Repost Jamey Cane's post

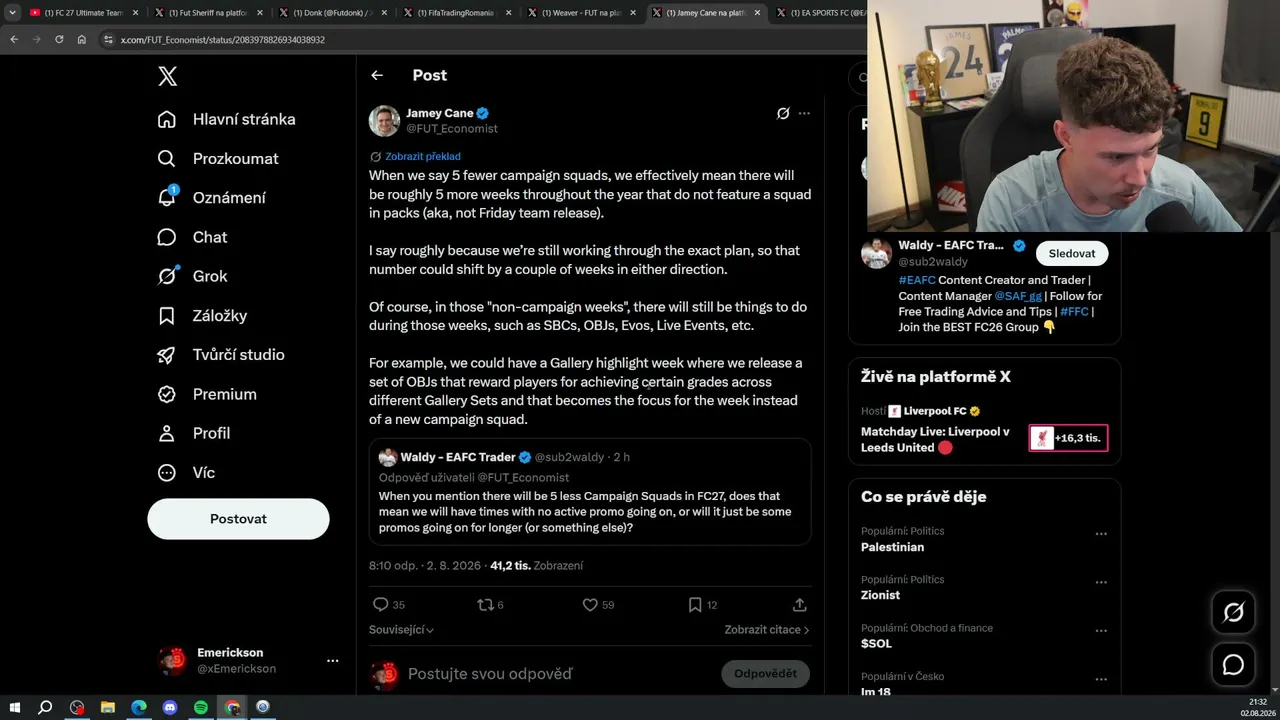485,605
